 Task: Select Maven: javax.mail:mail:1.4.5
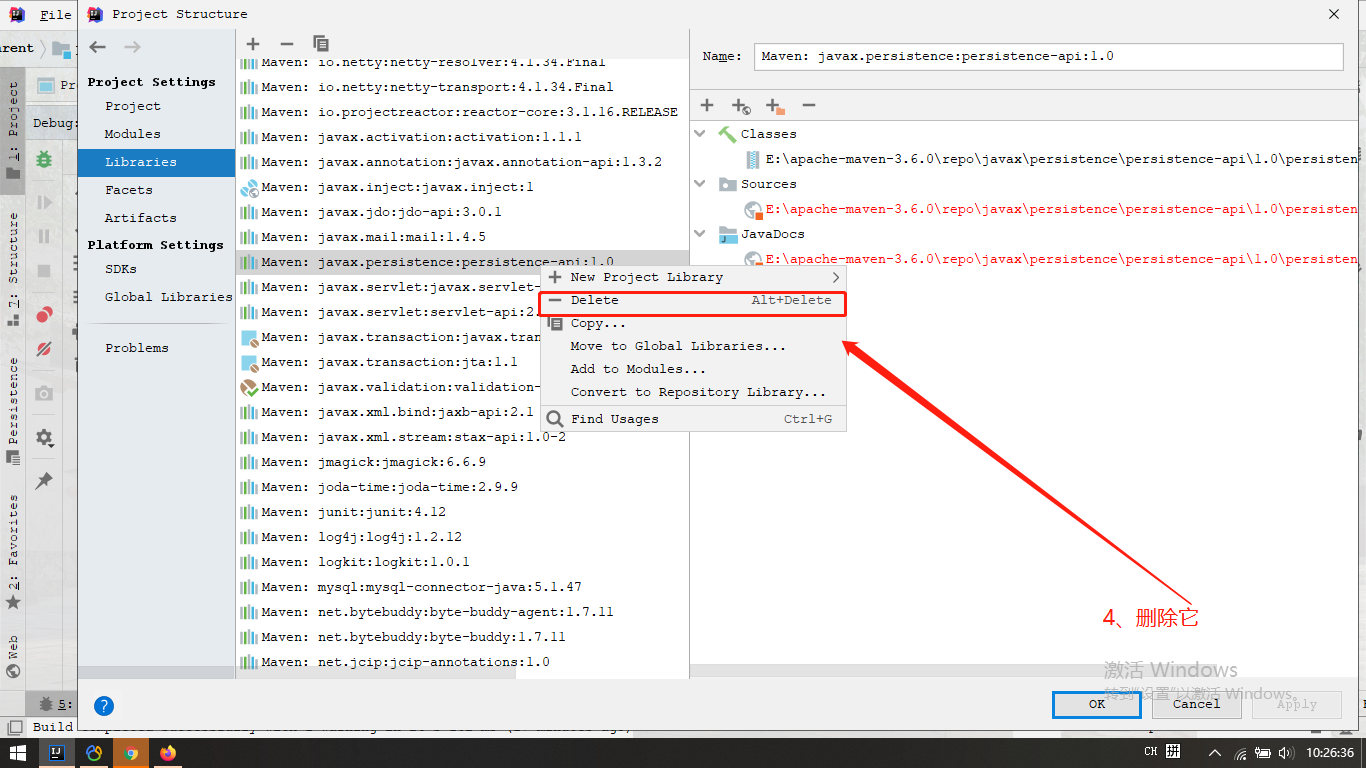pos(463,237)
